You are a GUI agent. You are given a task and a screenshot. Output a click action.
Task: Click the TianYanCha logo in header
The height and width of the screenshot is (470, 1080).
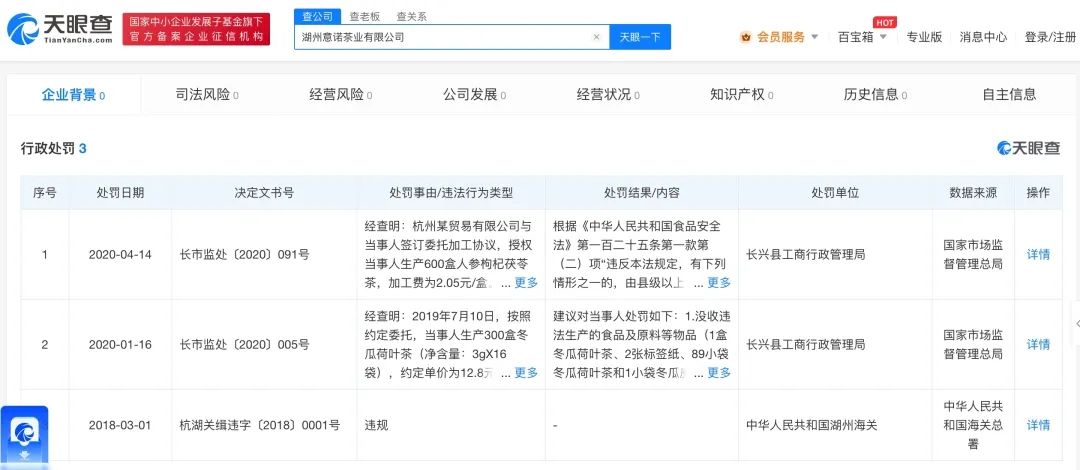(62, 29)
